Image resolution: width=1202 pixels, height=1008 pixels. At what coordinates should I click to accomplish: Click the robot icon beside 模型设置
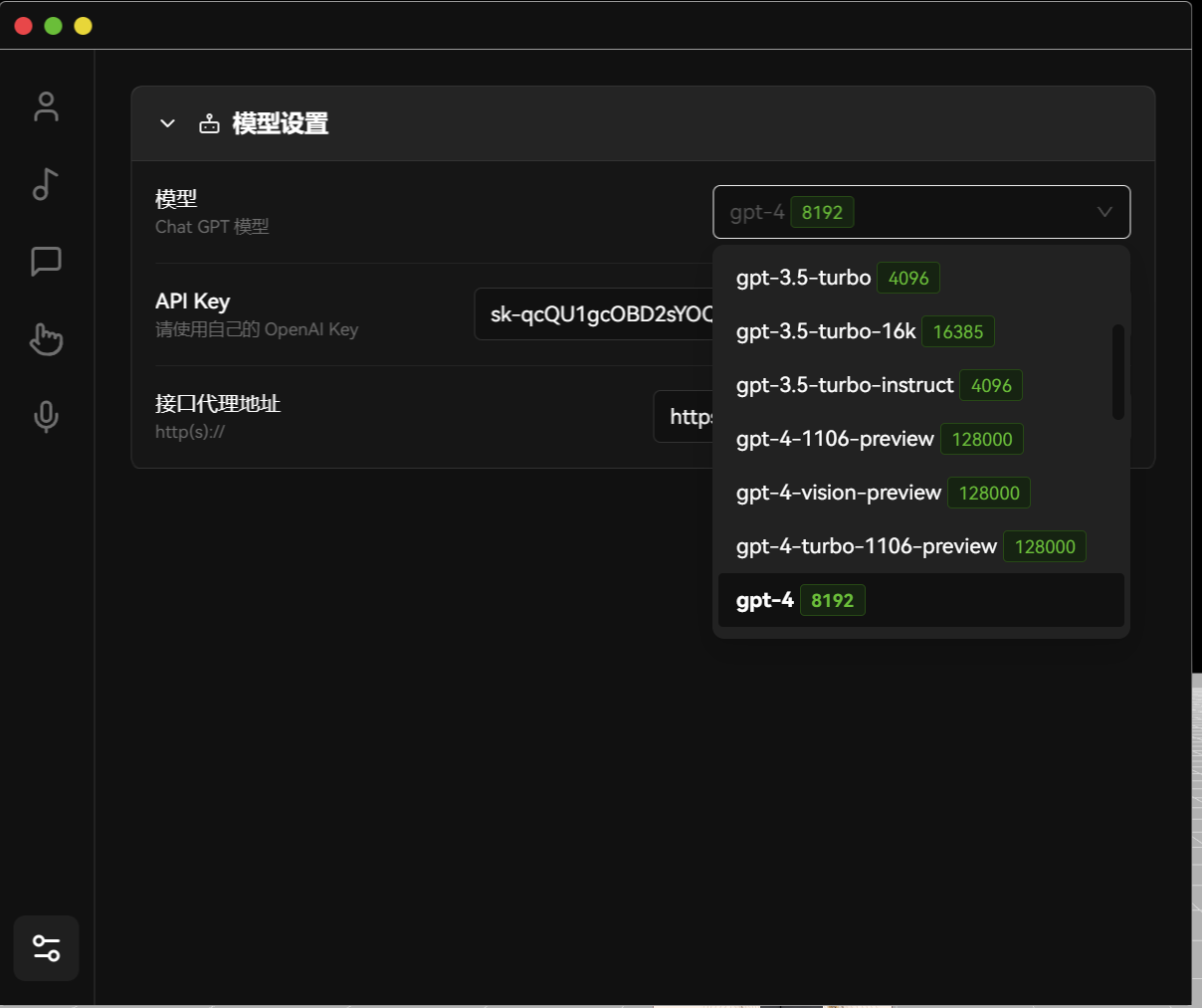click(209, 123)
